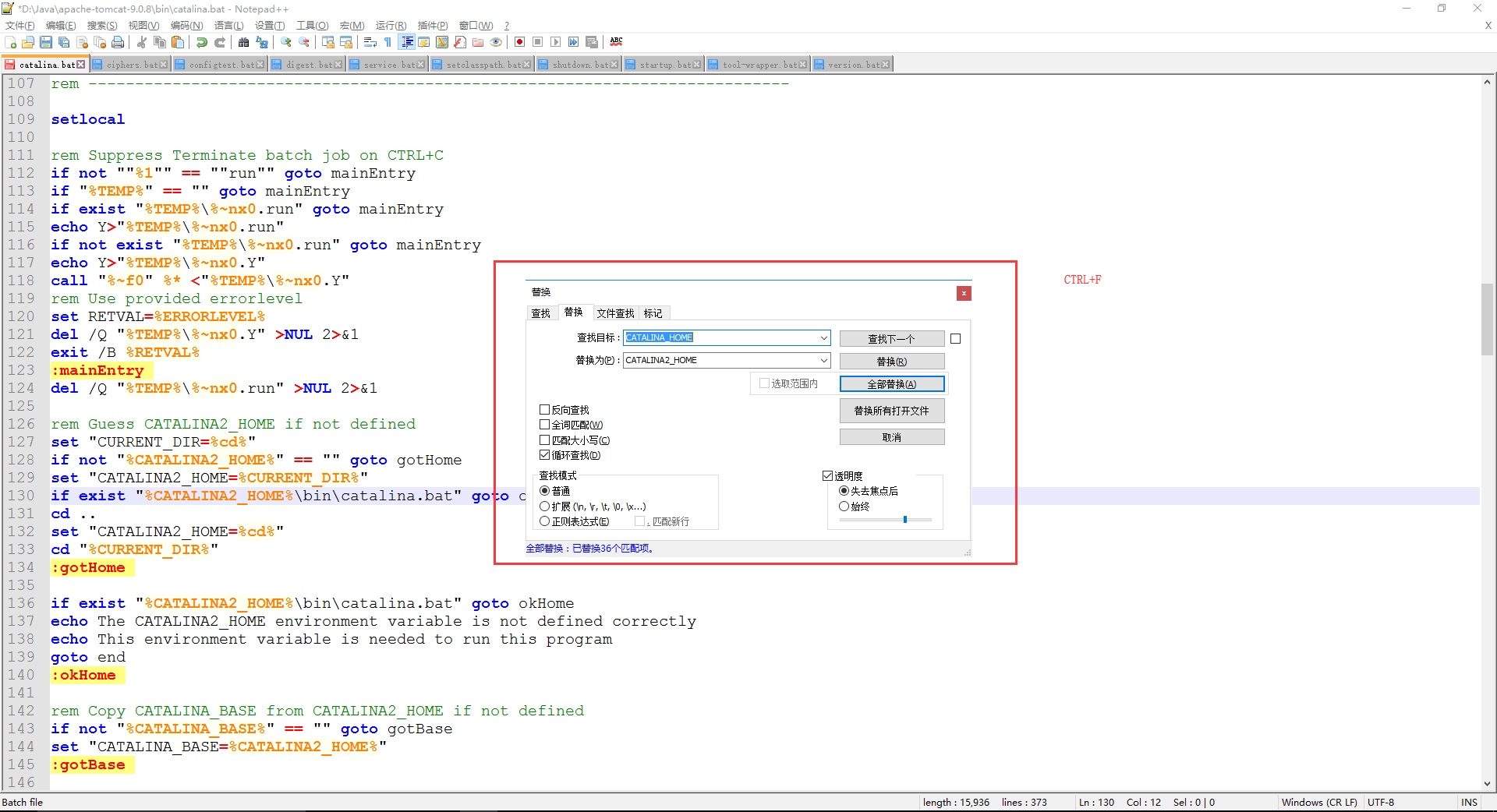Select 扩展 search mode radio button
Viewport: 1497px width, 812px height.
[x=544, y=507]
